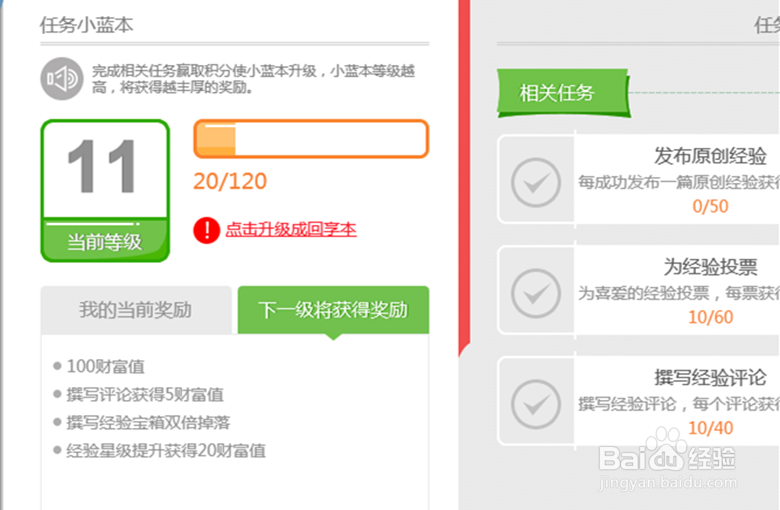Click checkmark icon for 撰写经验评论 task
This screenshot has height=510, width=780.
[x=536, y=405]
